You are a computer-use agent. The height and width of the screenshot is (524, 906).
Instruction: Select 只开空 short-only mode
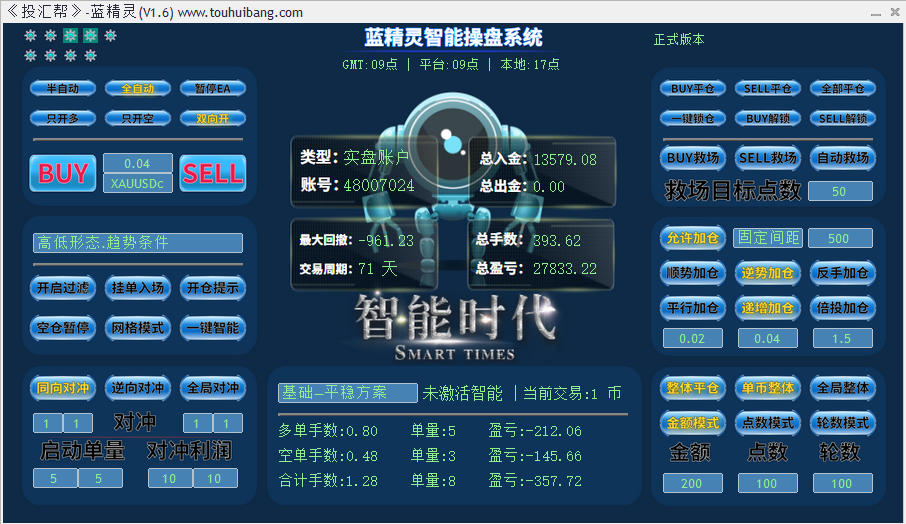[138, 118]
